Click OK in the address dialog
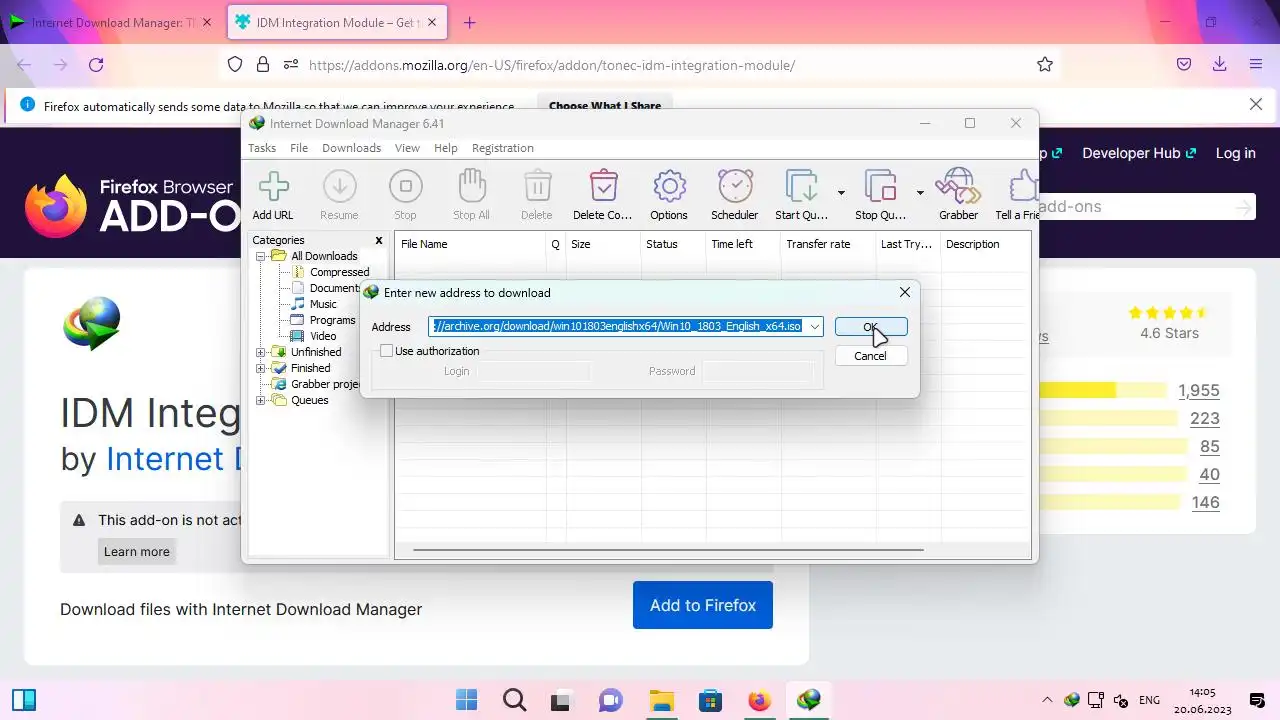The width and height of the screenshot is (1280, 720). coord(870,327)
